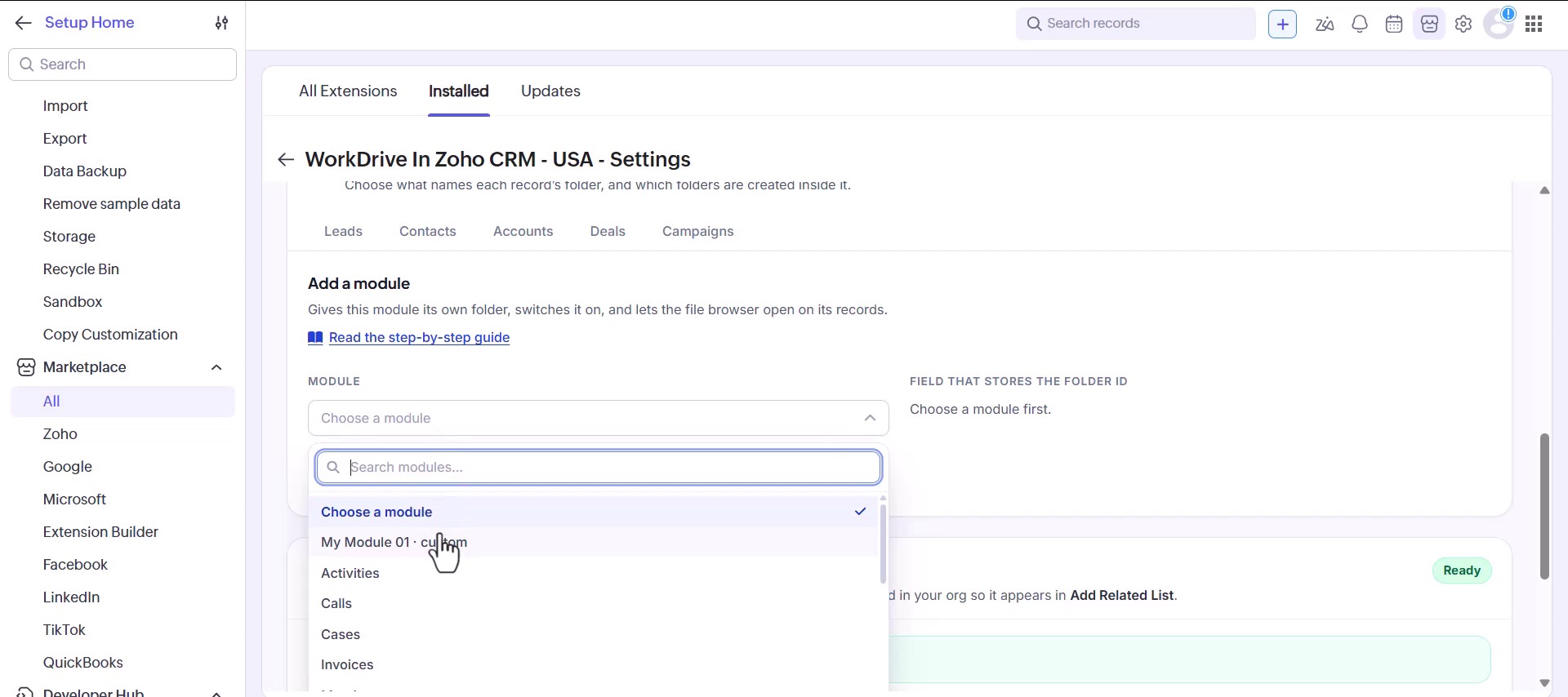The width and height of the screenshot is (1568, 697).
Task: Select the 'Choose a module' checked option
Action: [x=593, y=512]
